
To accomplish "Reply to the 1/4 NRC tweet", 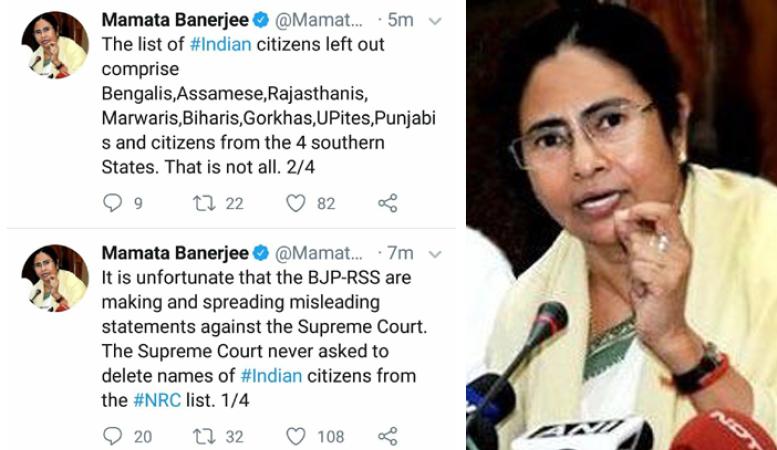I will pyautogui.click(x=112, y=436).
